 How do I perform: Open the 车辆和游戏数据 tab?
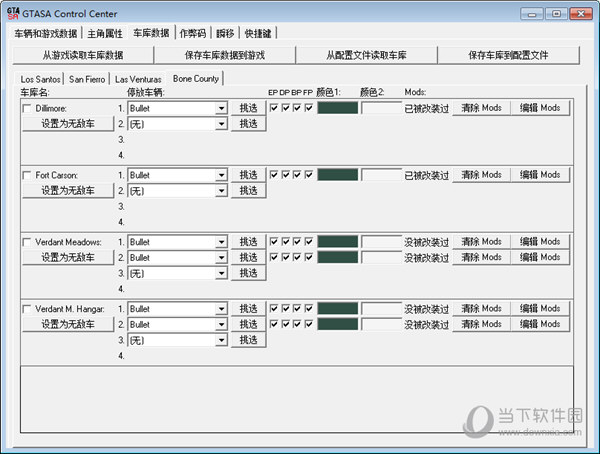click(x=46, y=33)
